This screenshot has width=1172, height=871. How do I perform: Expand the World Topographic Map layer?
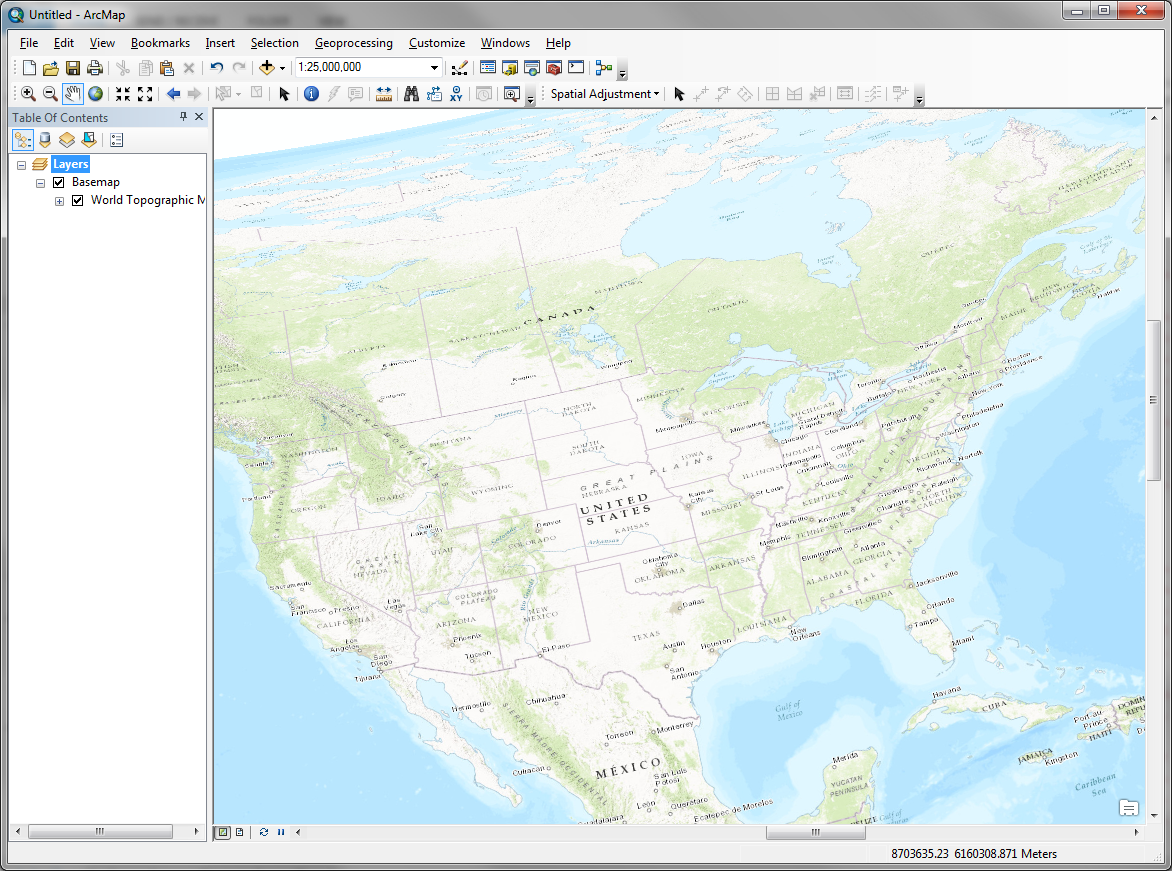coord(59,201)
